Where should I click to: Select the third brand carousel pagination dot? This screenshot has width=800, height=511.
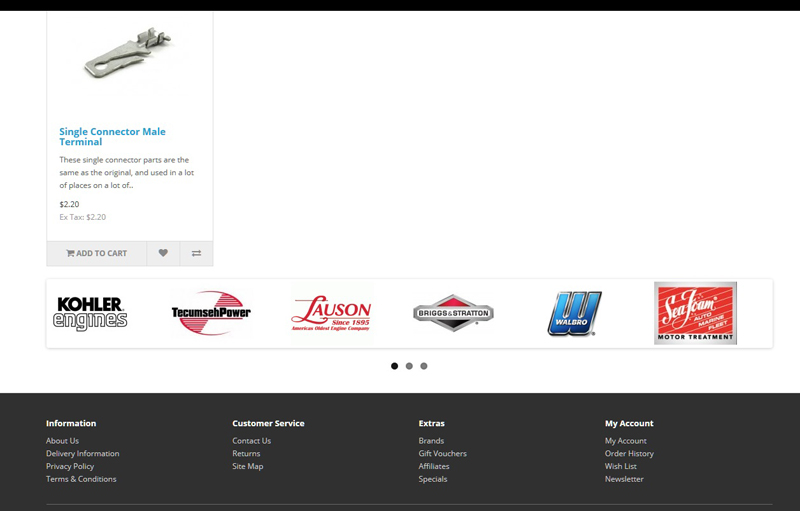[x=424, y=366]
